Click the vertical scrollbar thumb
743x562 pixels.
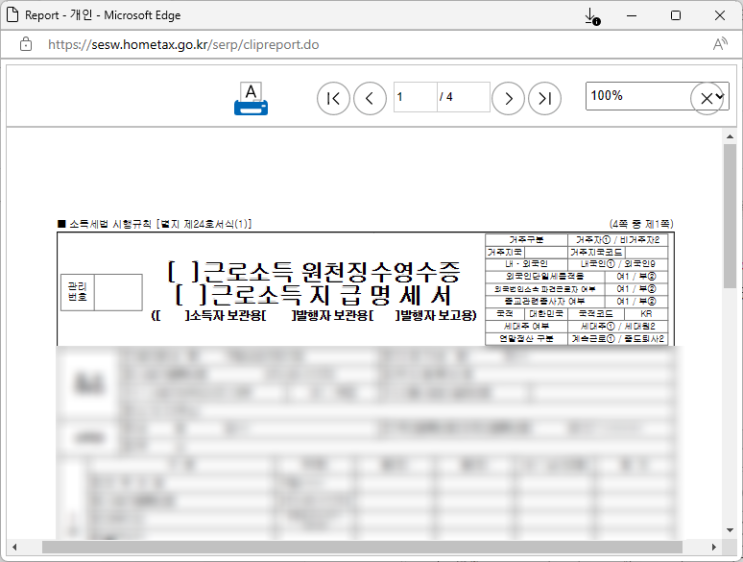click(x=730, y=216)
